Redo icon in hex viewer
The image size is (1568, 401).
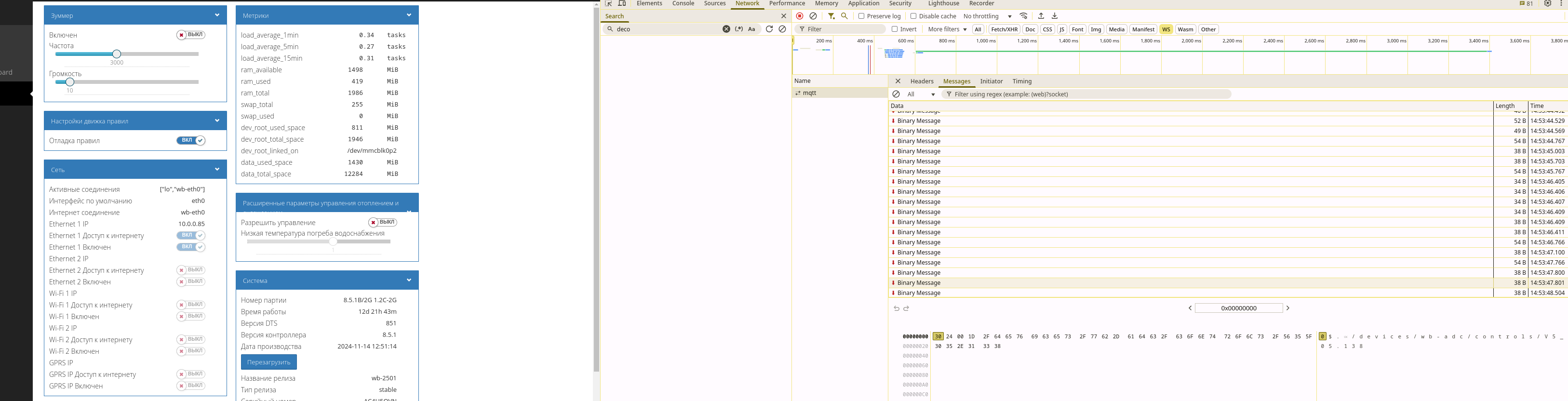[906, 308]
